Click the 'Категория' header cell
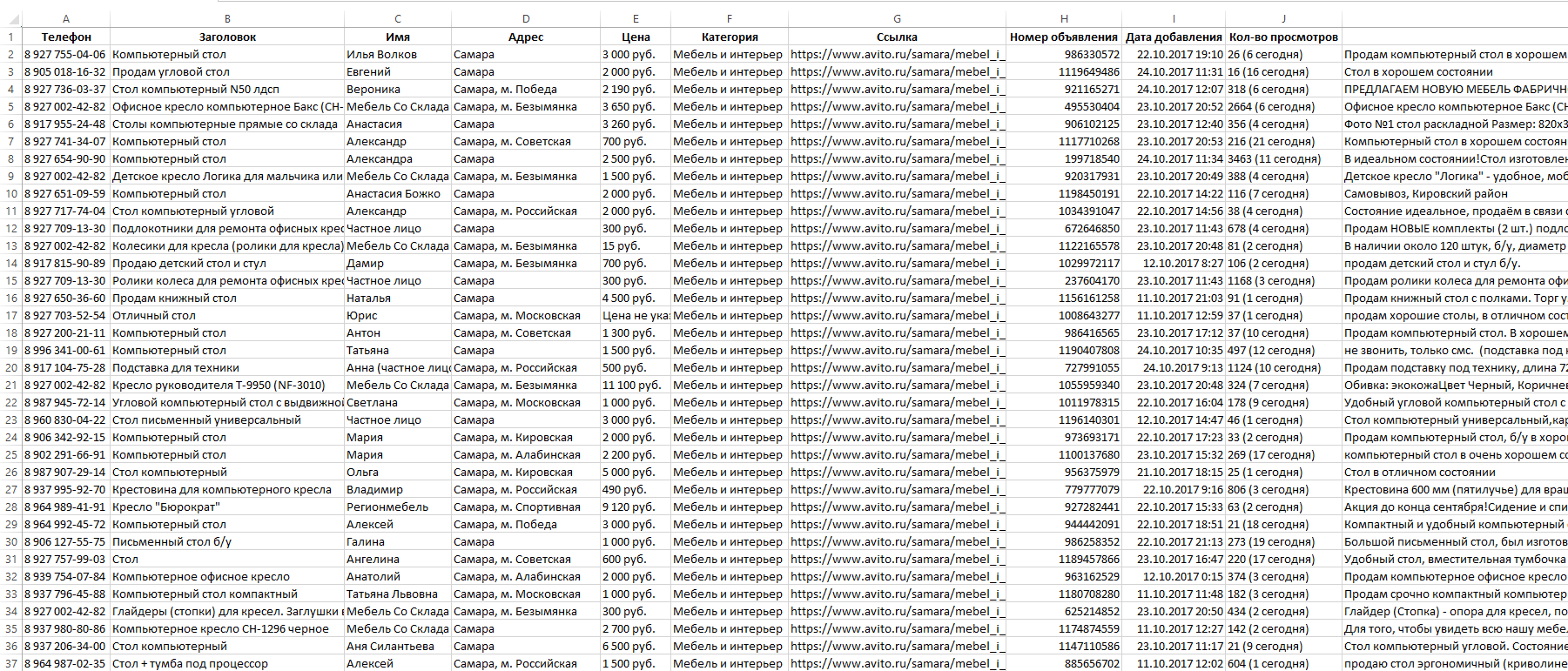 [x=730, y=37]
